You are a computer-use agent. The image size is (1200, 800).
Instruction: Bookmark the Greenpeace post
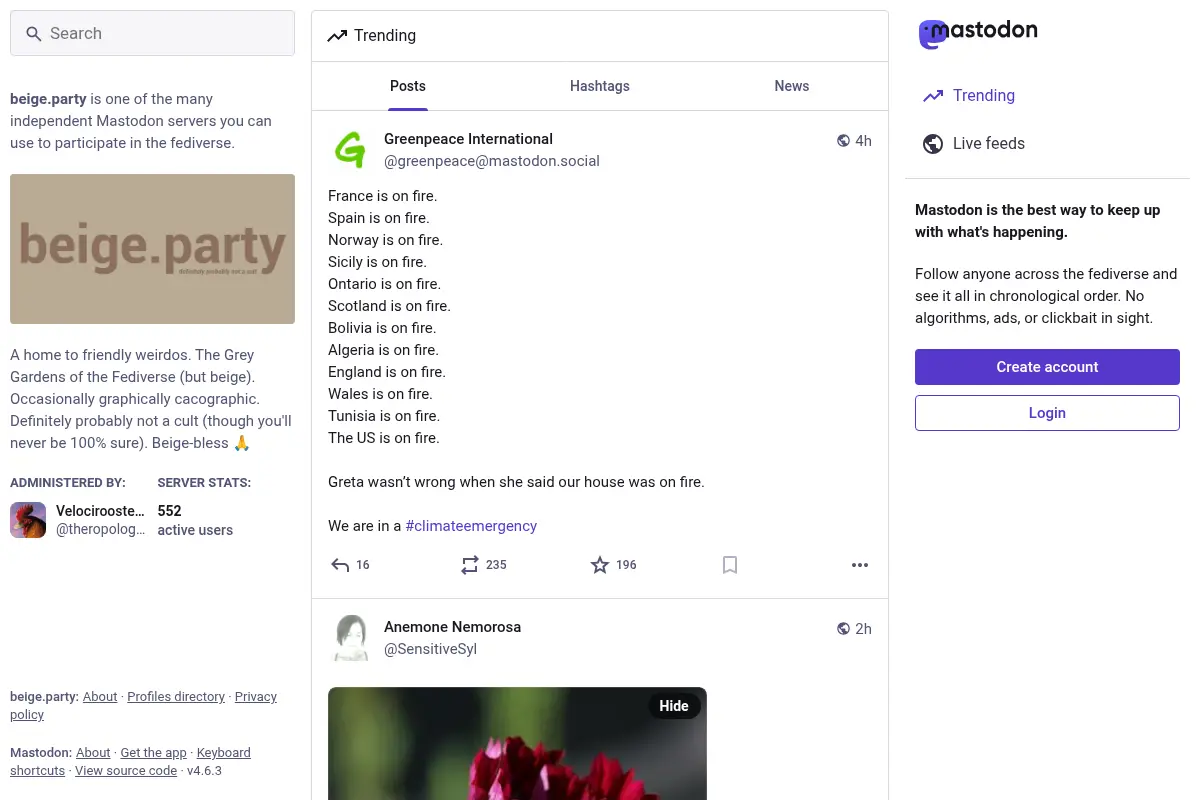coord(730,565)
